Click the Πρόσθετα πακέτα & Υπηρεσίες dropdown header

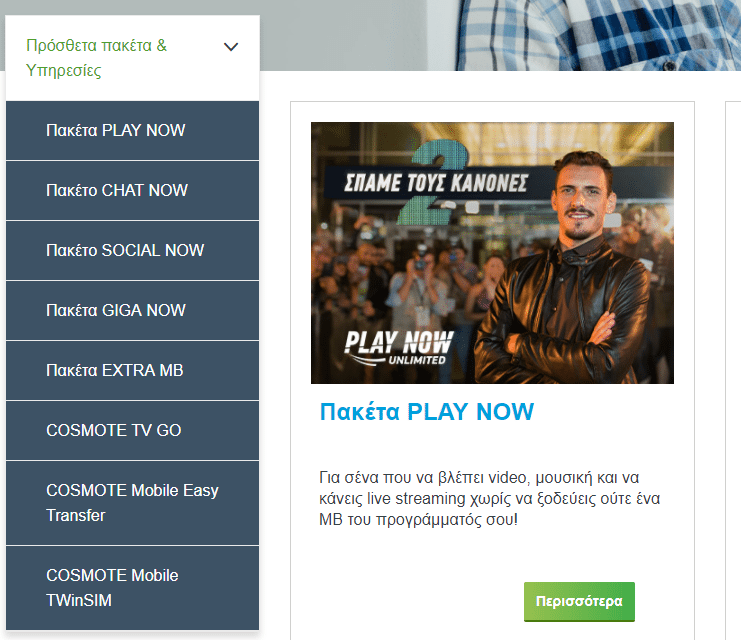coord(132,58)
